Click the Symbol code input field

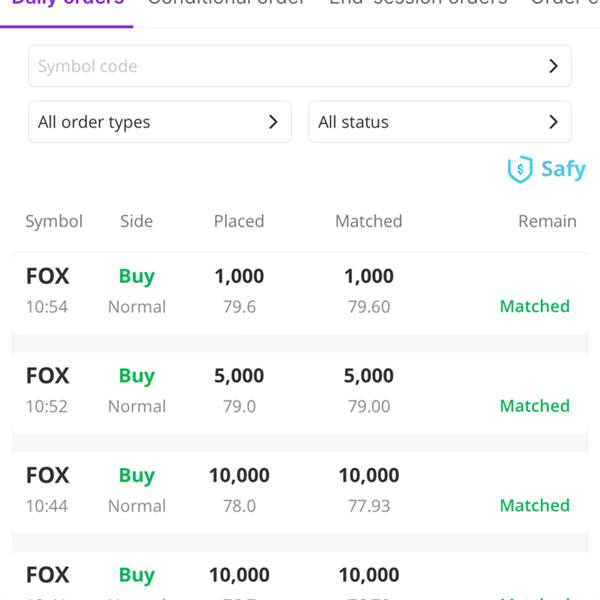pos(280,66)
